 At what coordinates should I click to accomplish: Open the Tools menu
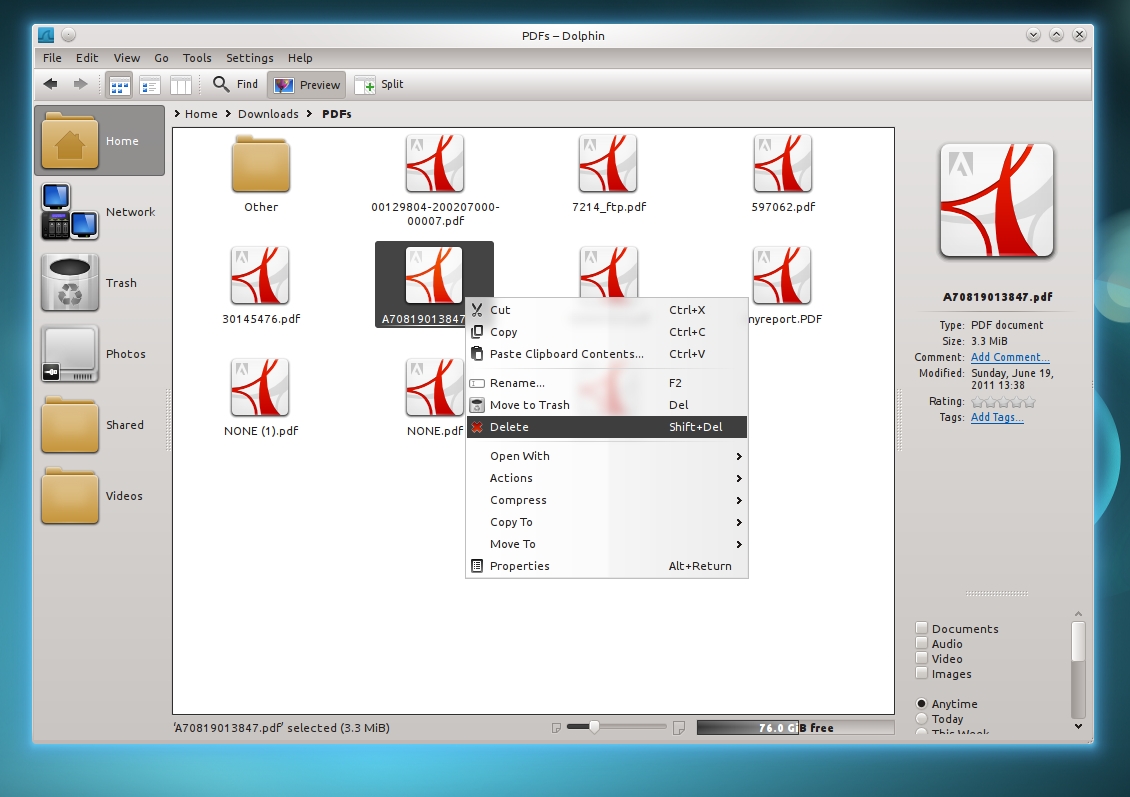(197, 58)
